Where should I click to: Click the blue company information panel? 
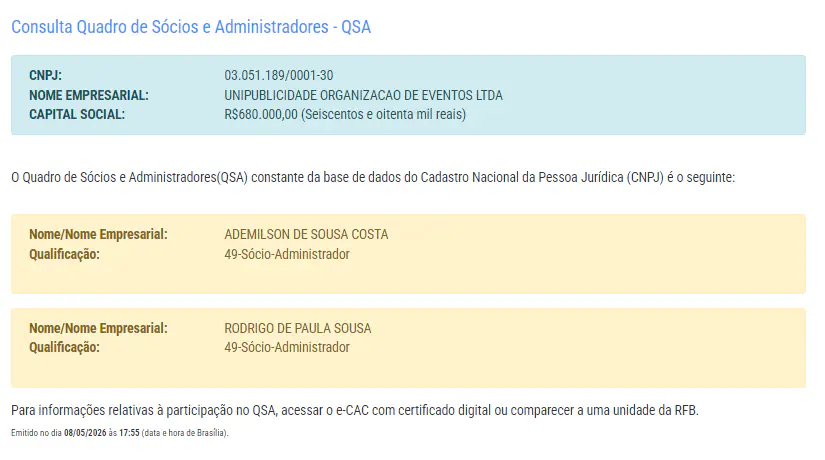(408, 95)
